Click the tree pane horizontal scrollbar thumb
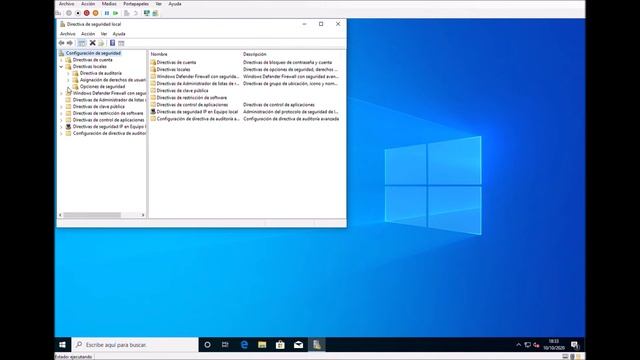This screenshot has width=640, height=360. pos(92,215)
